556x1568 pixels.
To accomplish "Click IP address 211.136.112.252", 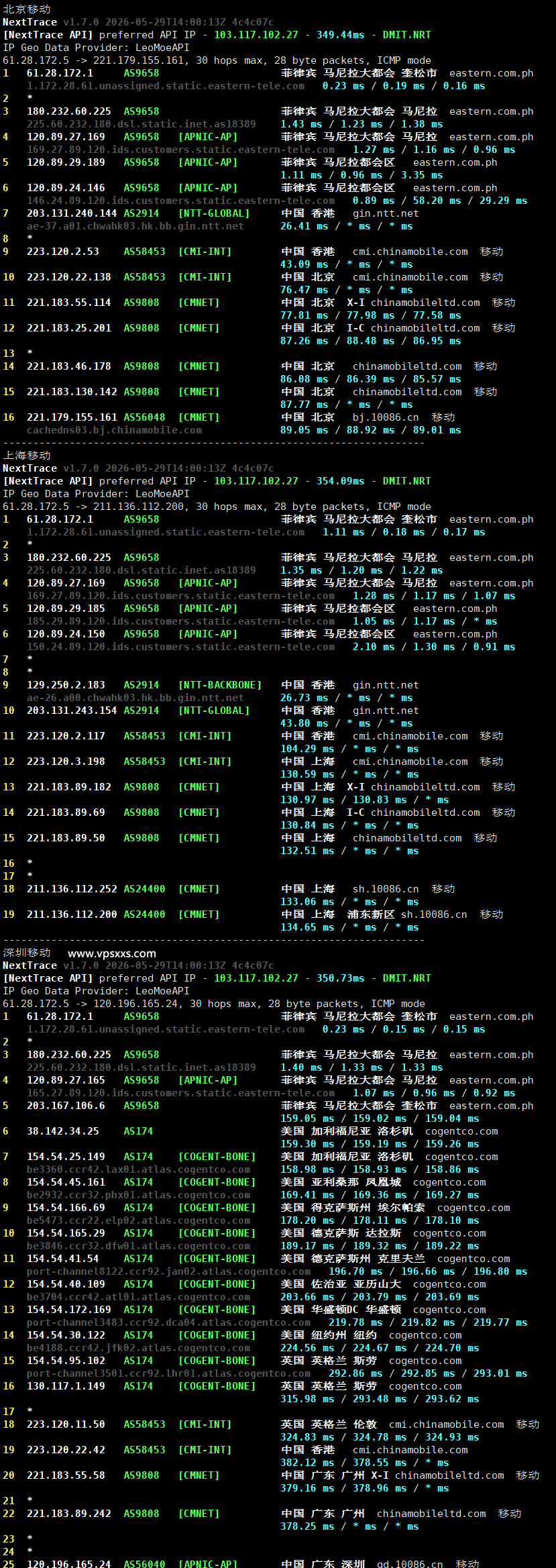I will 72,889.
